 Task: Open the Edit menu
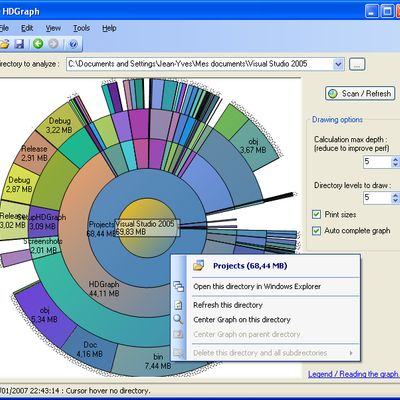tap(27, 28)
